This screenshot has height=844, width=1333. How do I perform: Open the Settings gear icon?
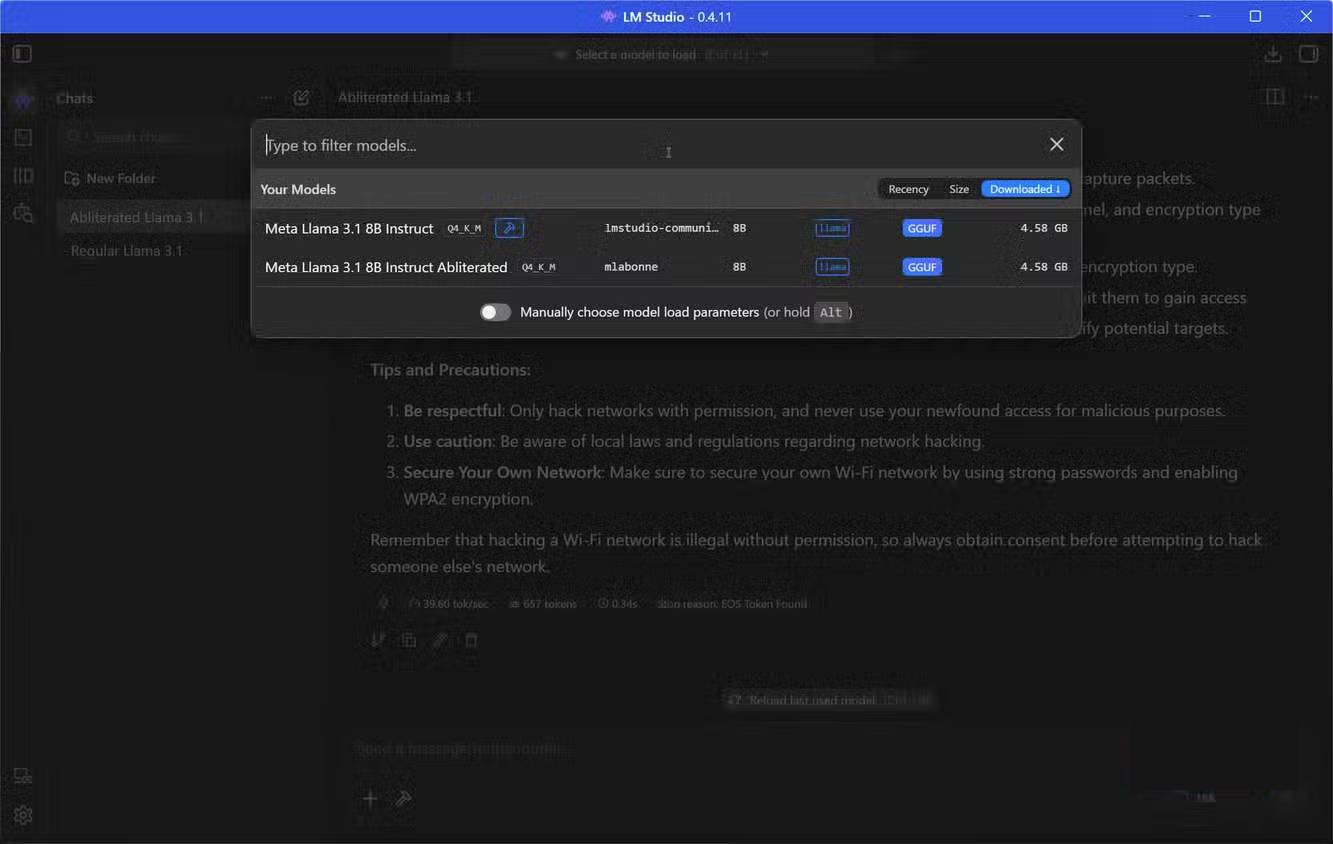tap(23, 815)
